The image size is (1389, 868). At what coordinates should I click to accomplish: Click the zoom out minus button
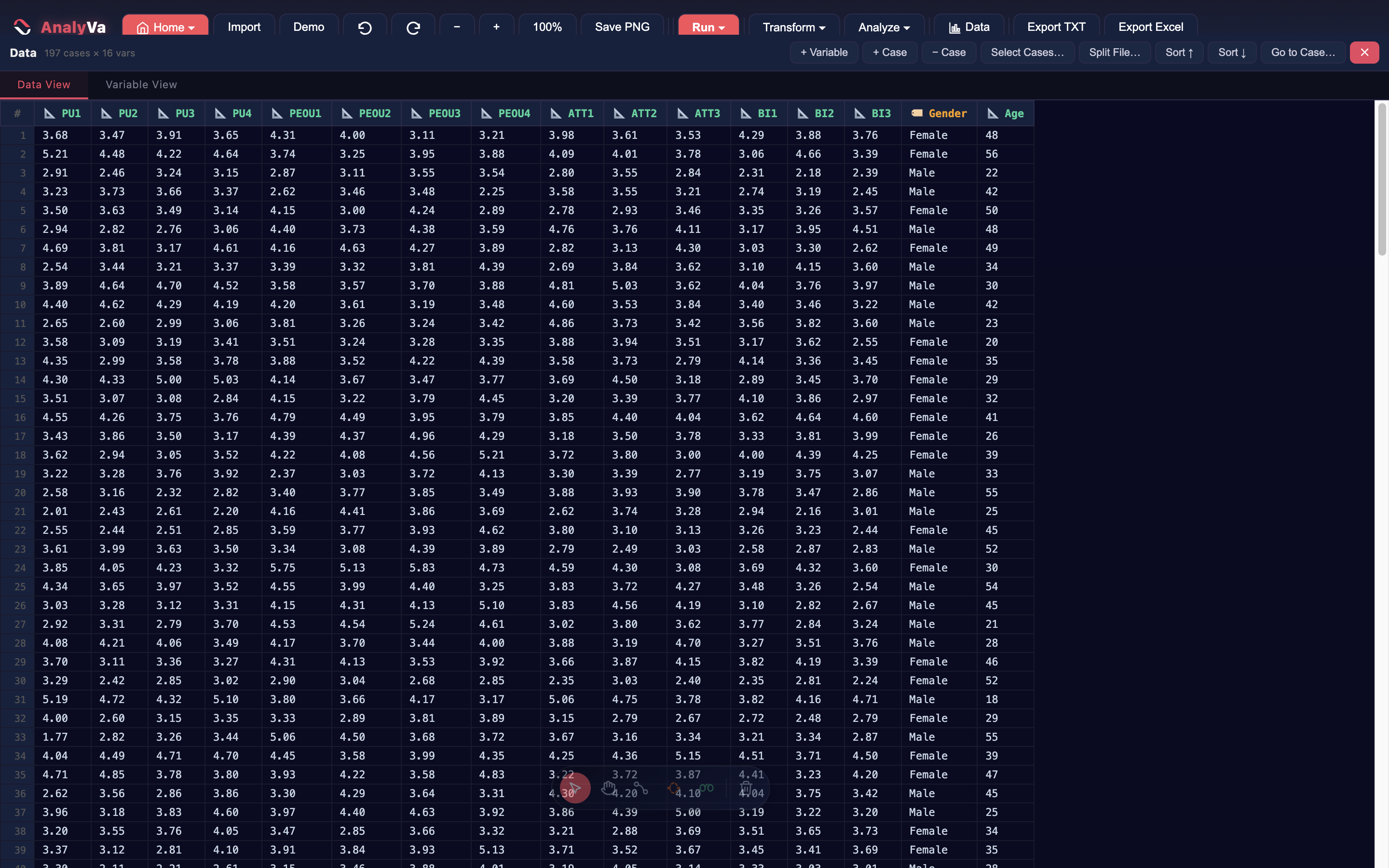(x=457, y=27)
